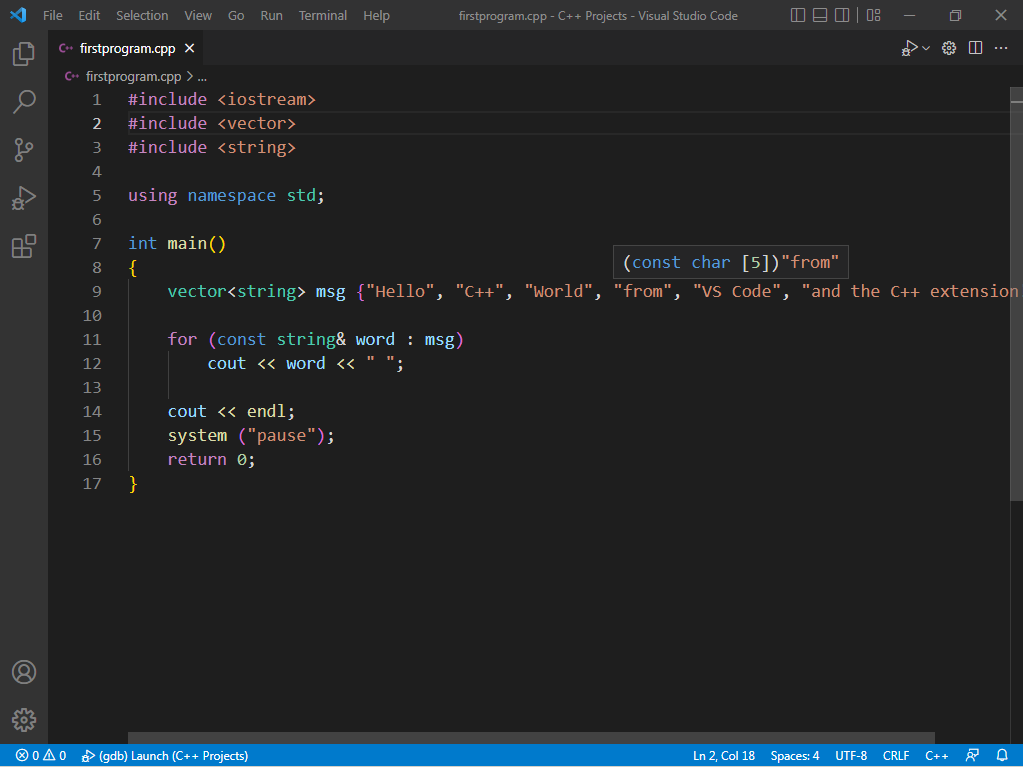Click the using namespace std; line
The height and width of the screenshot is (767, 1023).
click(226, 196)
